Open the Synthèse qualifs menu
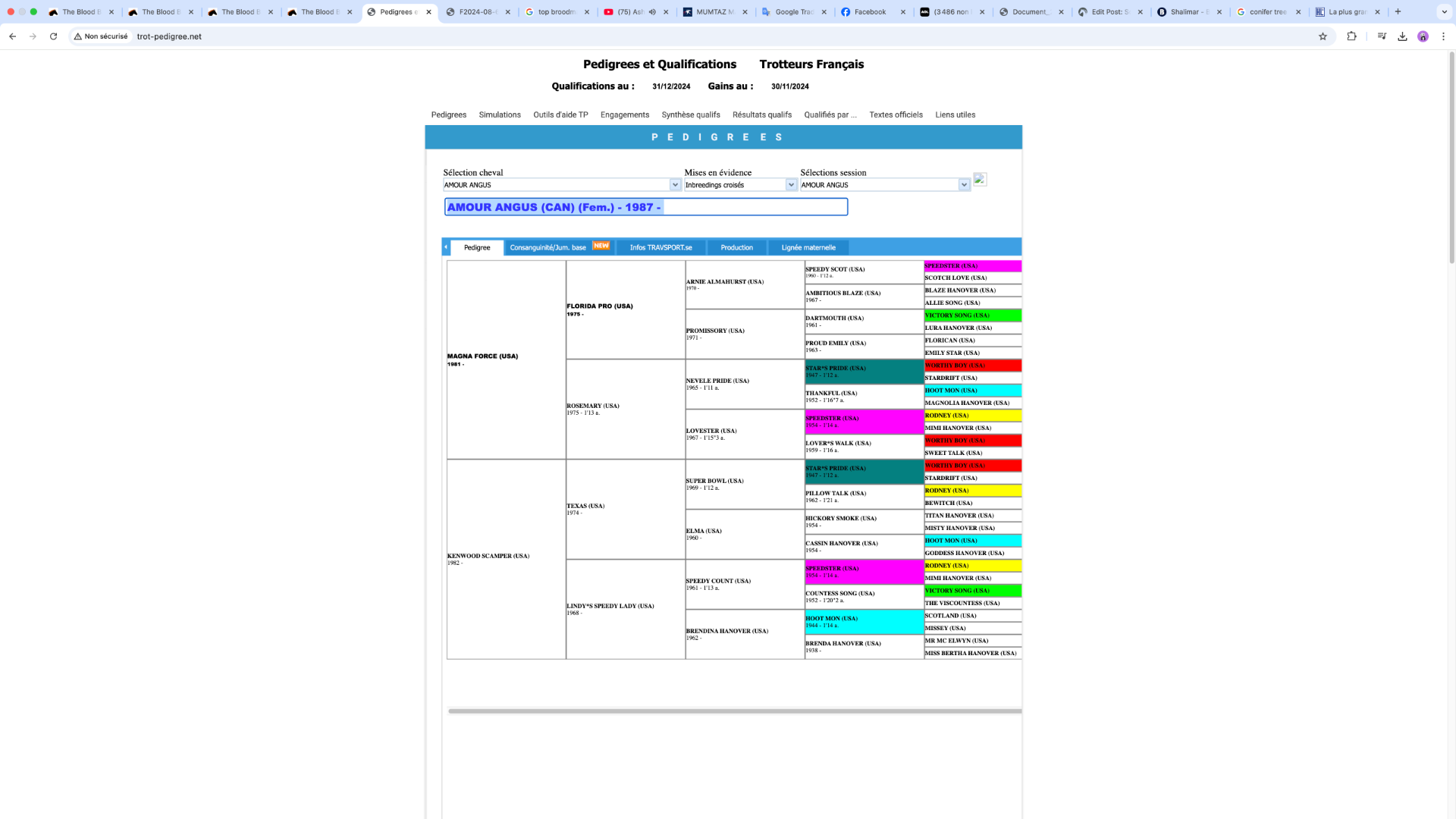 coord(691,115)
